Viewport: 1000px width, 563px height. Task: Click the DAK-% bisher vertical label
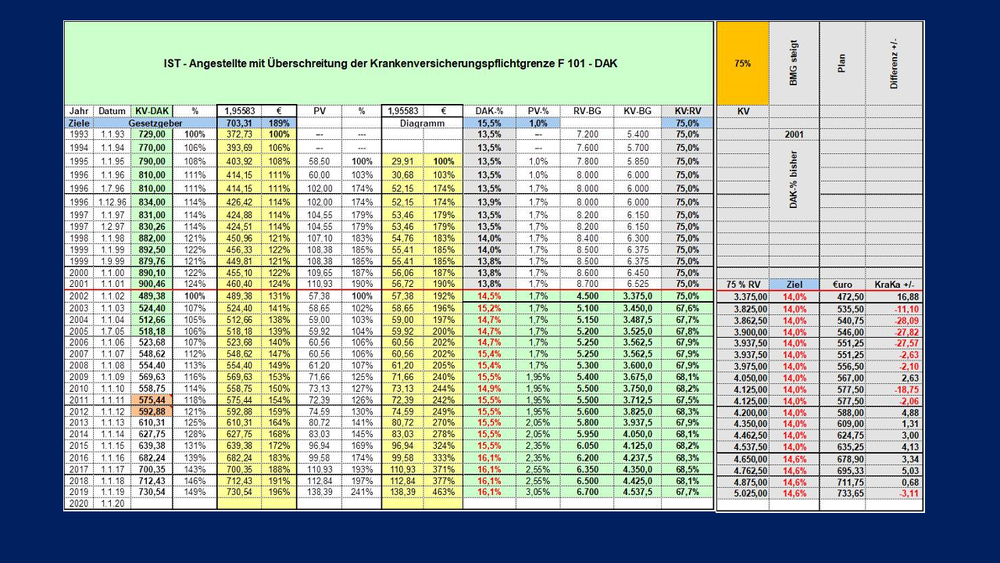point(794,180)
